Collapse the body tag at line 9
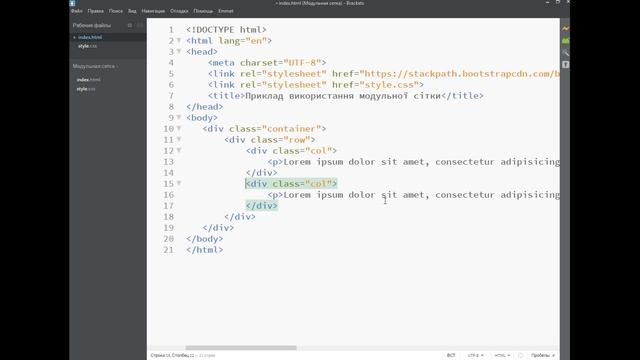Screen dimensions: 640x360 coord(179,118)
